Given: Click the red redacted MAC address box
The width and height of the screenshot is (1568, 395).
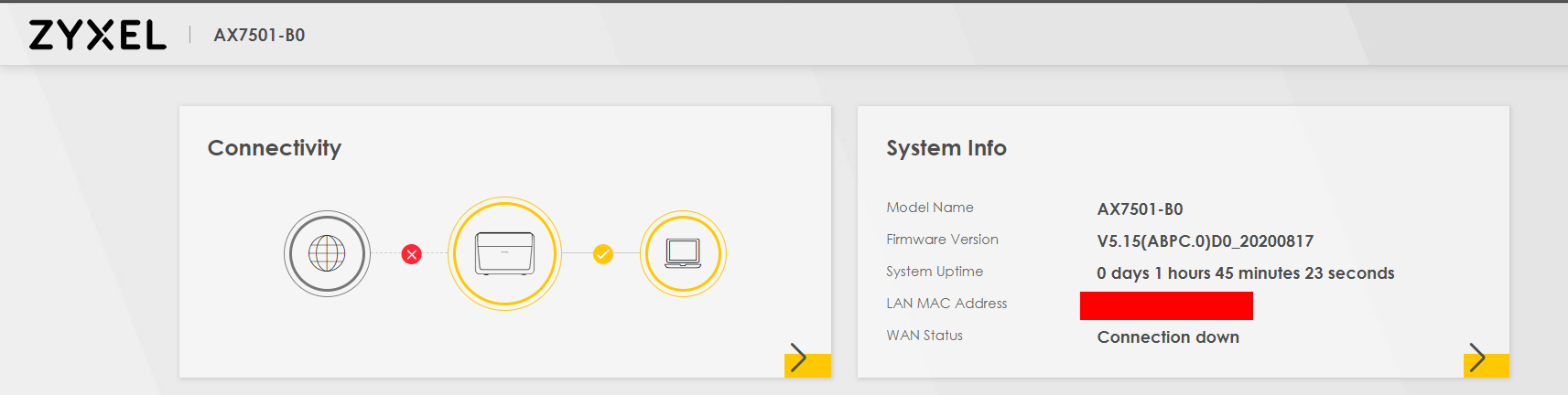Looking at the screenshot, I should tap(1166, 305).
